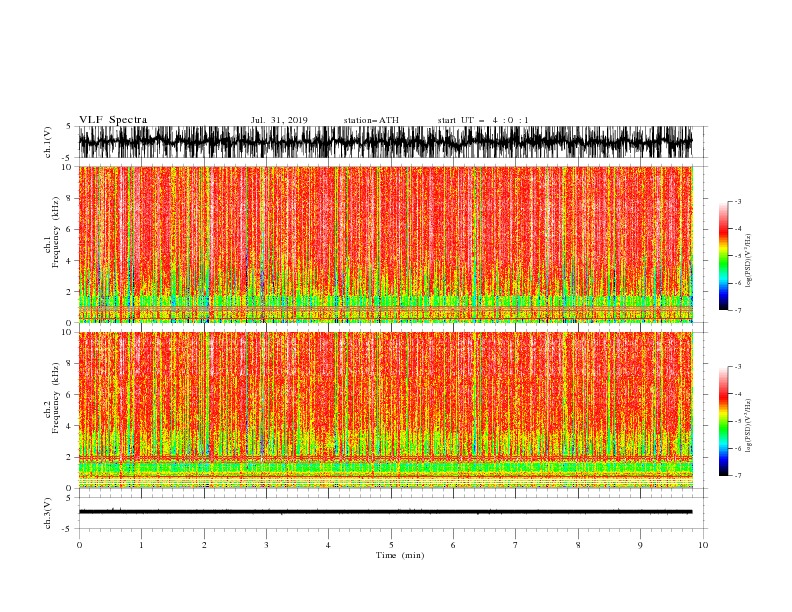792x612 pixels.
Task: Click time axis tick label '5'
Action: pyautogui.click(x=391, y=545)
